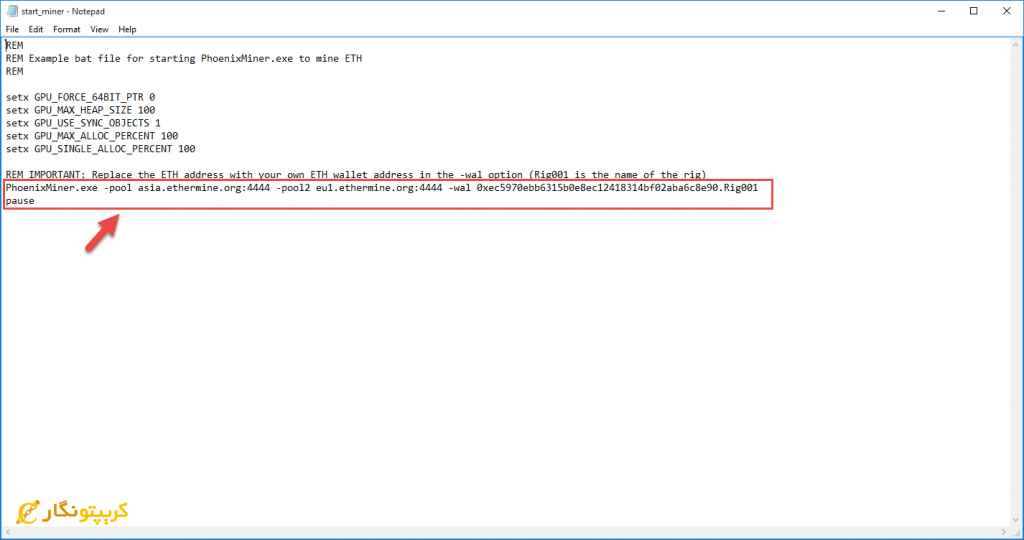The width and height of the screenshot is (1024, 540).
Task: Click the 'pause' line
Action: coord(20,200)
